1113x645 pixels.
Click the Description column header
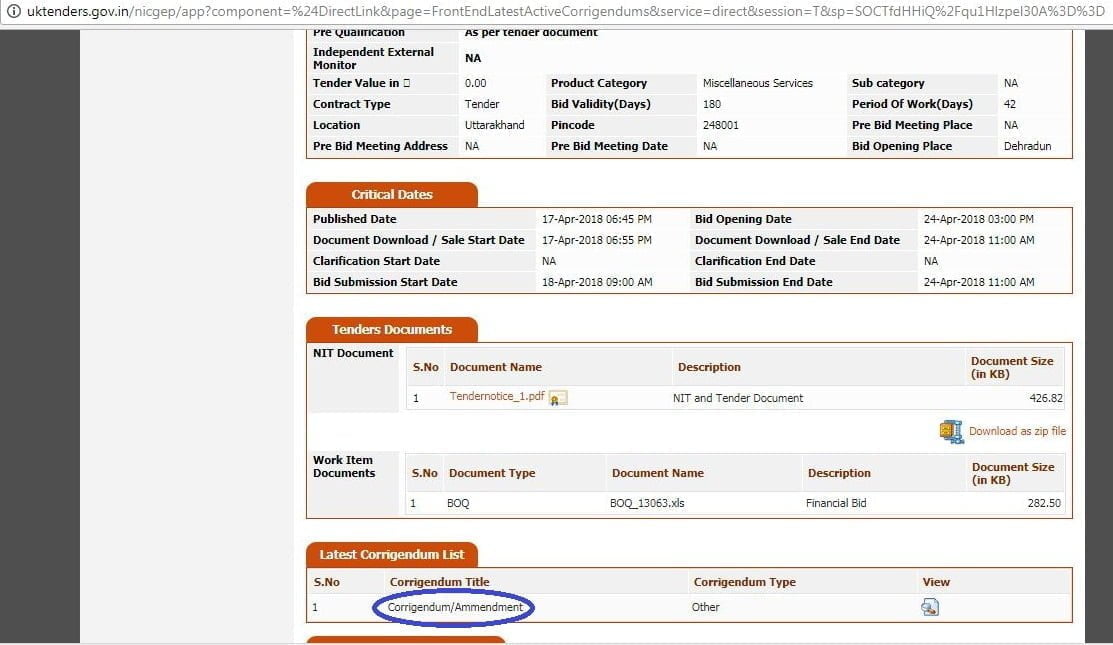pos(709,367)
